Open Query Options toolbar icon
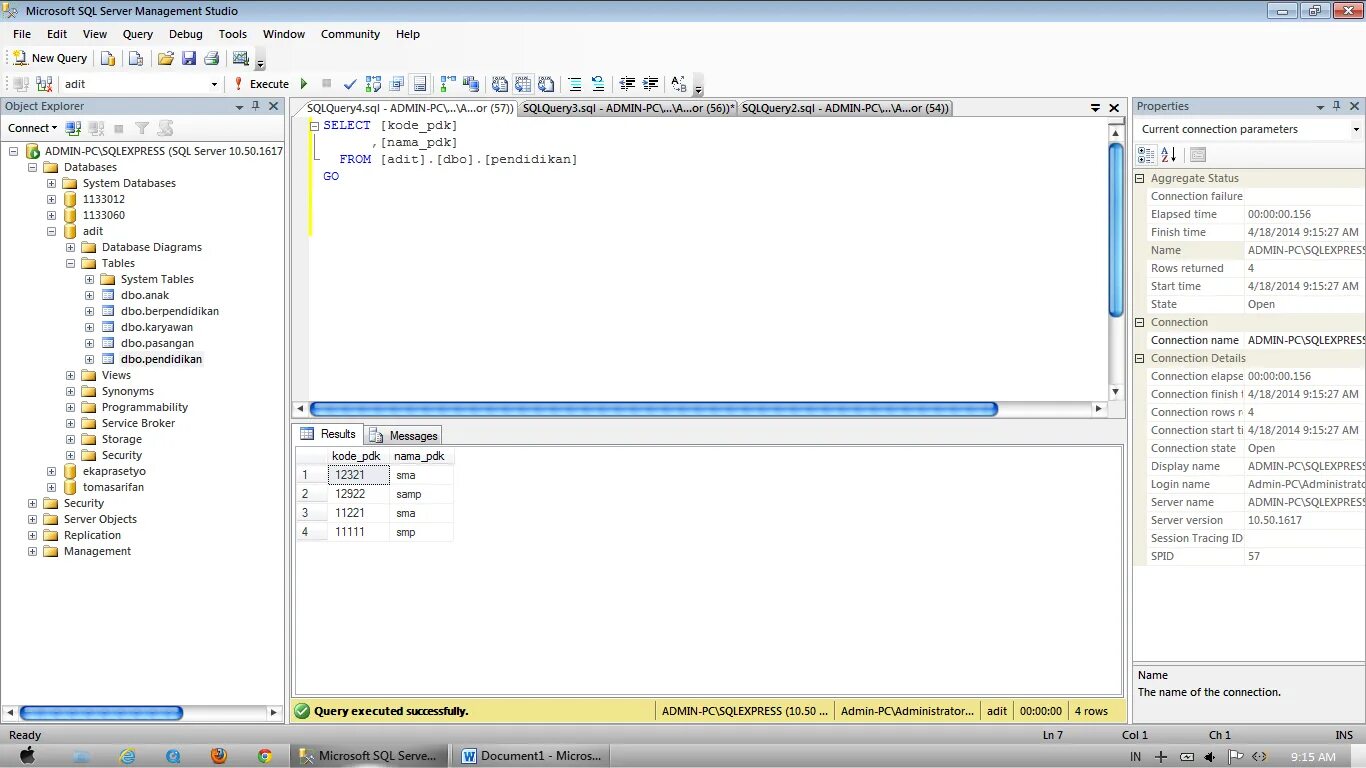This screenshot has height=768, width=1366. pos(396,84)
